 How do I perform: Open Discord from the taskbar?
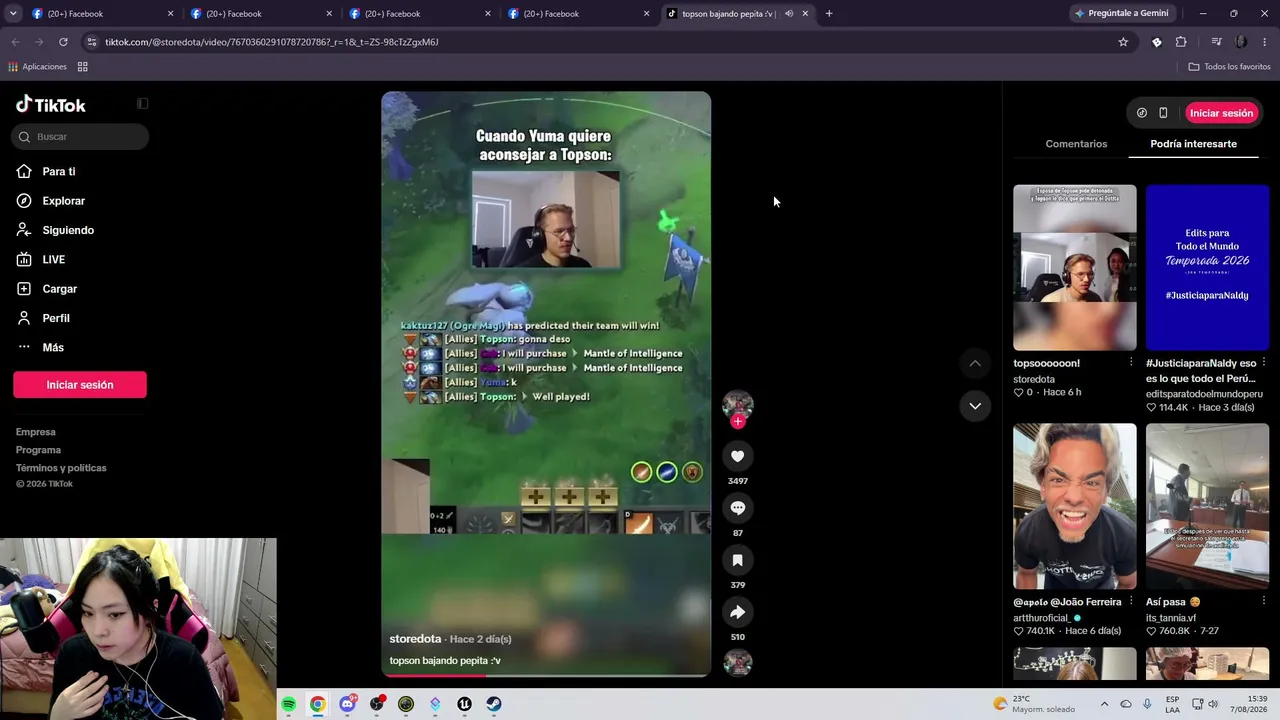pos(347,704)
